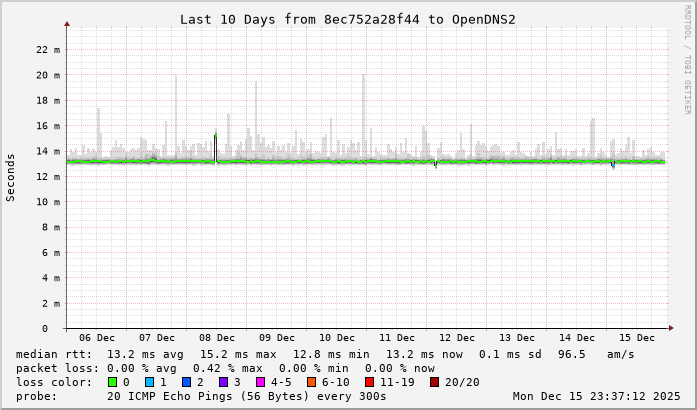The image size is (697, 410).
Task: Select the purple loss 3 legend swatch
Action: (223, 382)
